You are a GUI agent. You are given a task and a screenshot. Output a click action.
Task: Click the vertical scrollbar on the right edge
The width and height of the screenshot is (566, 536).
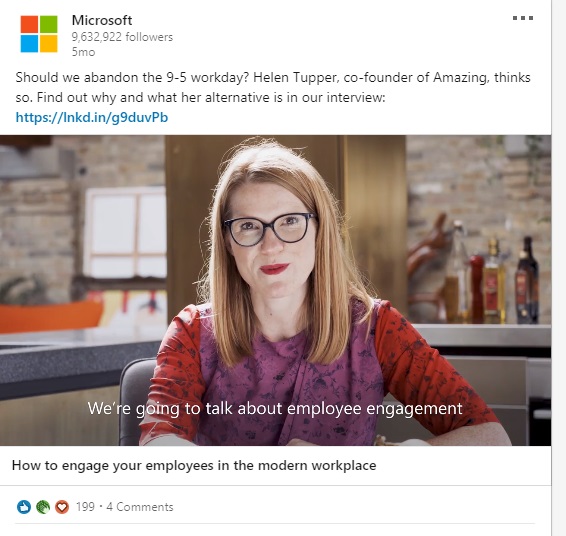pos(559,268)
